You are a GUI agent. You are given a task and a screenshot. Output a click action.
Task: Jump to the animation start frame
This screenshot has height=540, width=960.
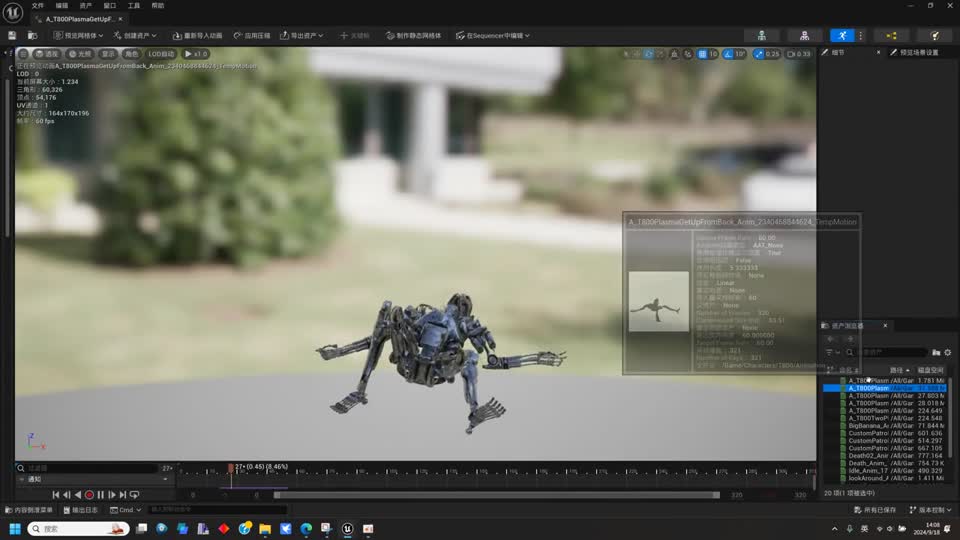pos(56,495)
